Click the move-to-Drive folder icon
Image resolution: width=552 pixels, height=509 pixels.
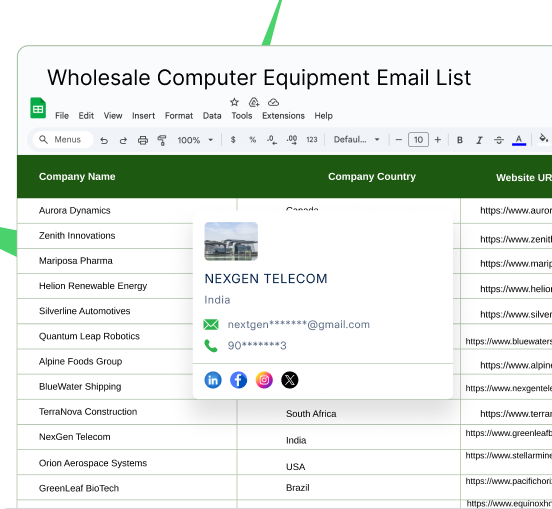coord(254,102)
